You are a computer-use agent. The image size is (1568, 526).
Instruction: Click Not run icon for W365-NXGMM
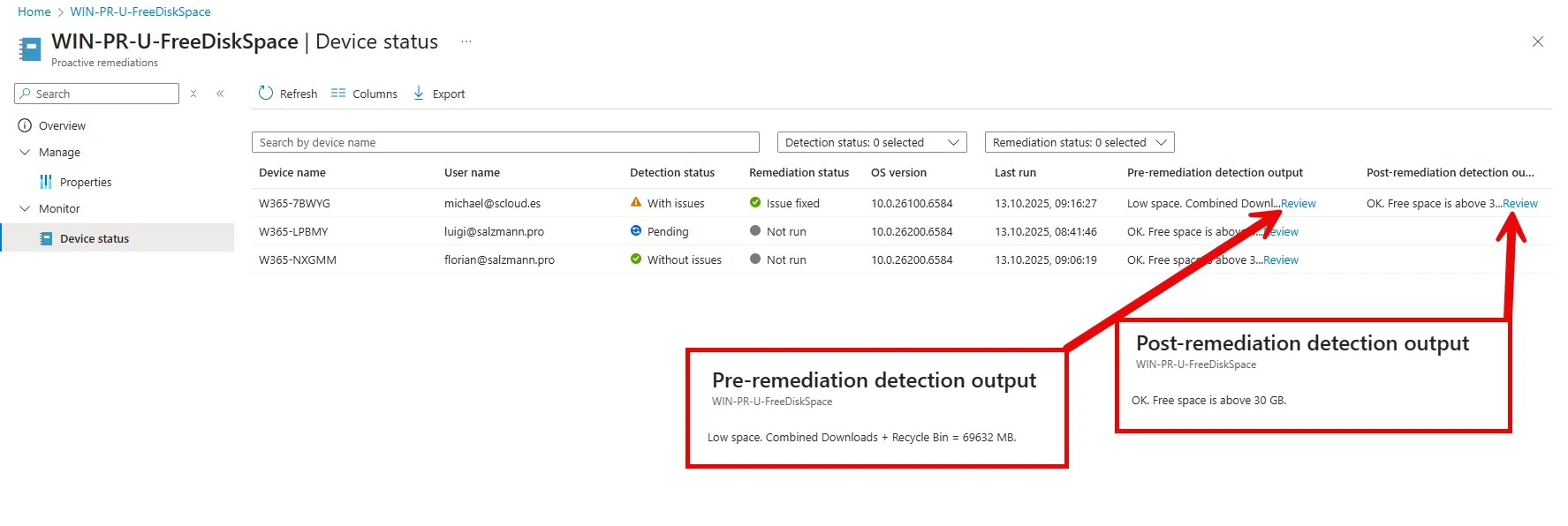click(x=755, y=259)
